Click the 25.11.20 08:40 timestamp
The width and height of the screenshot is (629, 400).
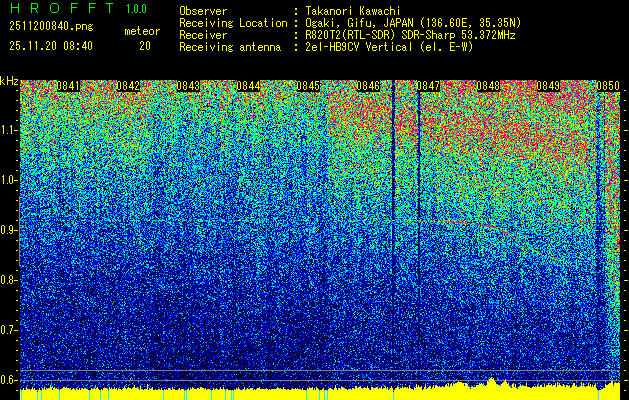(x=50, y=46)
